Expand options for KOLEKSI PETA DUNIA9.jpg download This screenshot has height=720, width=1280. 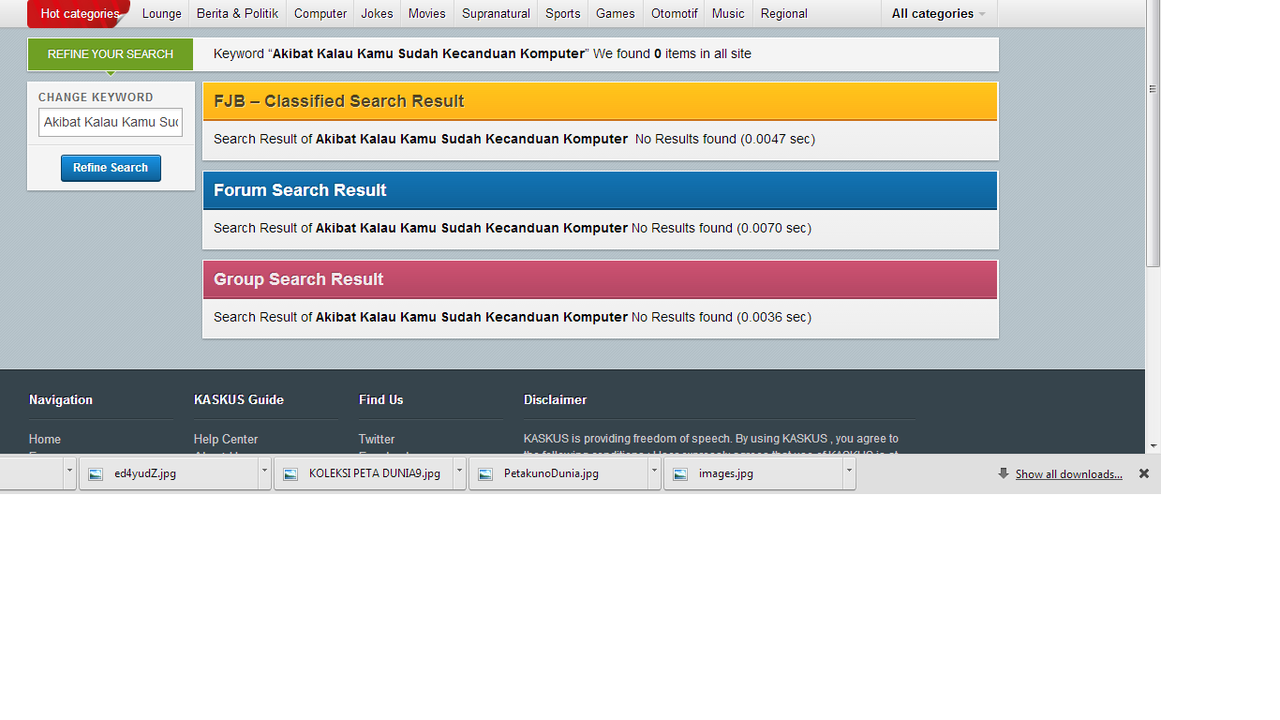pos(460,473)
